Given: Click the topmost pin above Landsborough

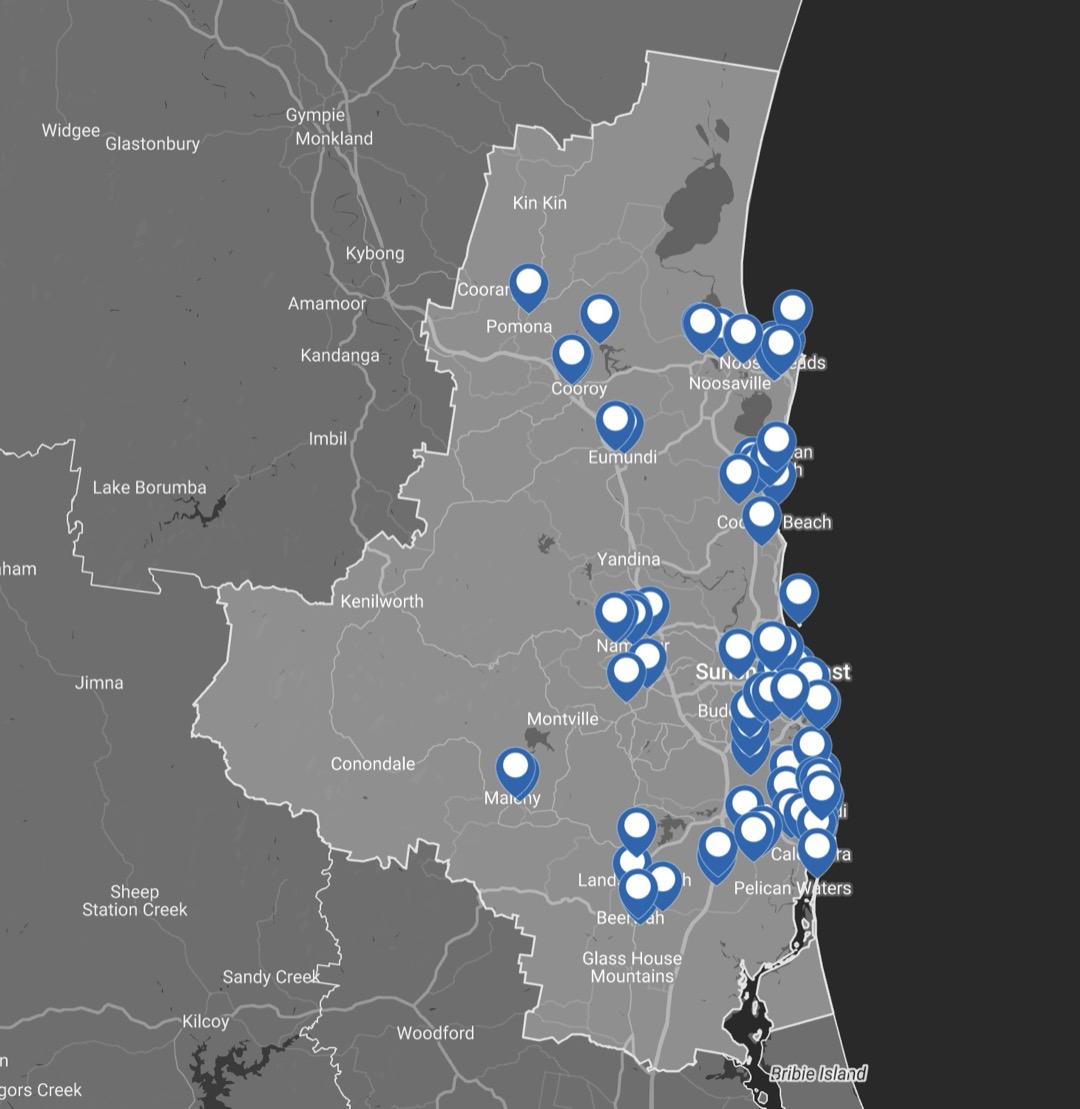Looking at the screenshot, I should pyautogui.click(x=636, y=827).
